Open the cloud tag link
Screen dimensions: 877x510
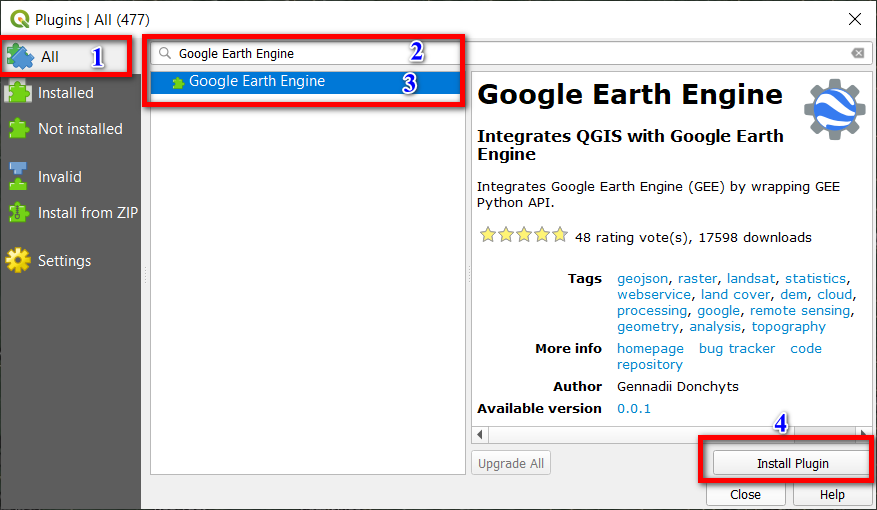pos(834,295)
